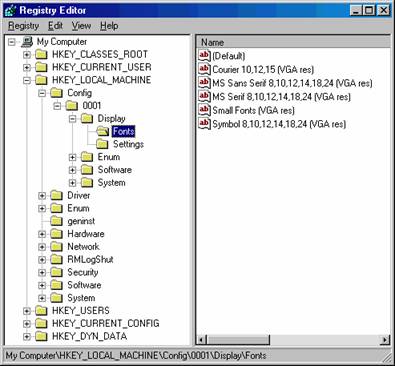Click the HKEY_LOCAL_MACHINE folder icon

41,80
